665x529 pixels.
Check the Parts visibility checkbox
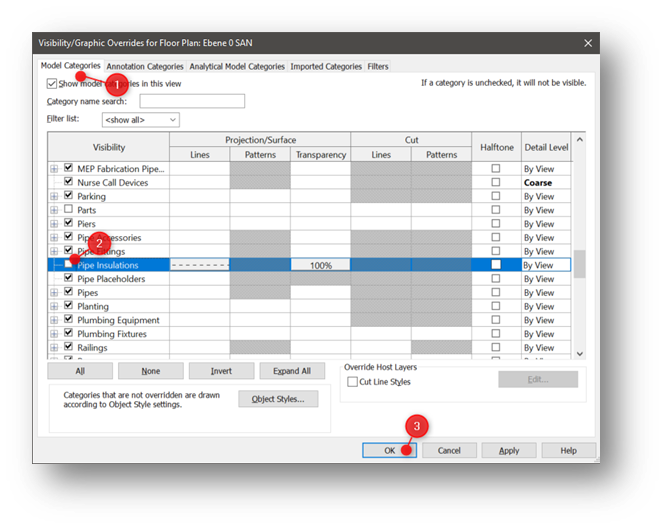68,209
